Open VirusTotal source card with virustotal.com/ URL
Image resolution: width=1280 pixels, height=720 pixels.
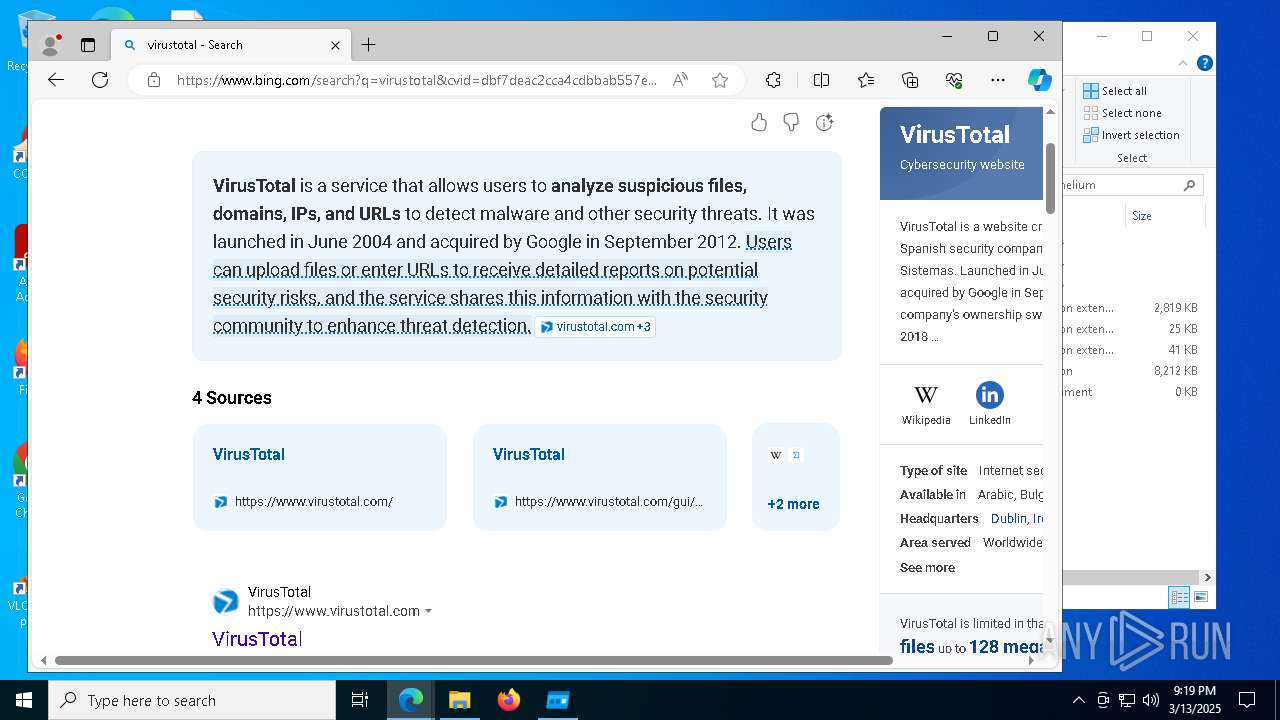coord(320,477)
